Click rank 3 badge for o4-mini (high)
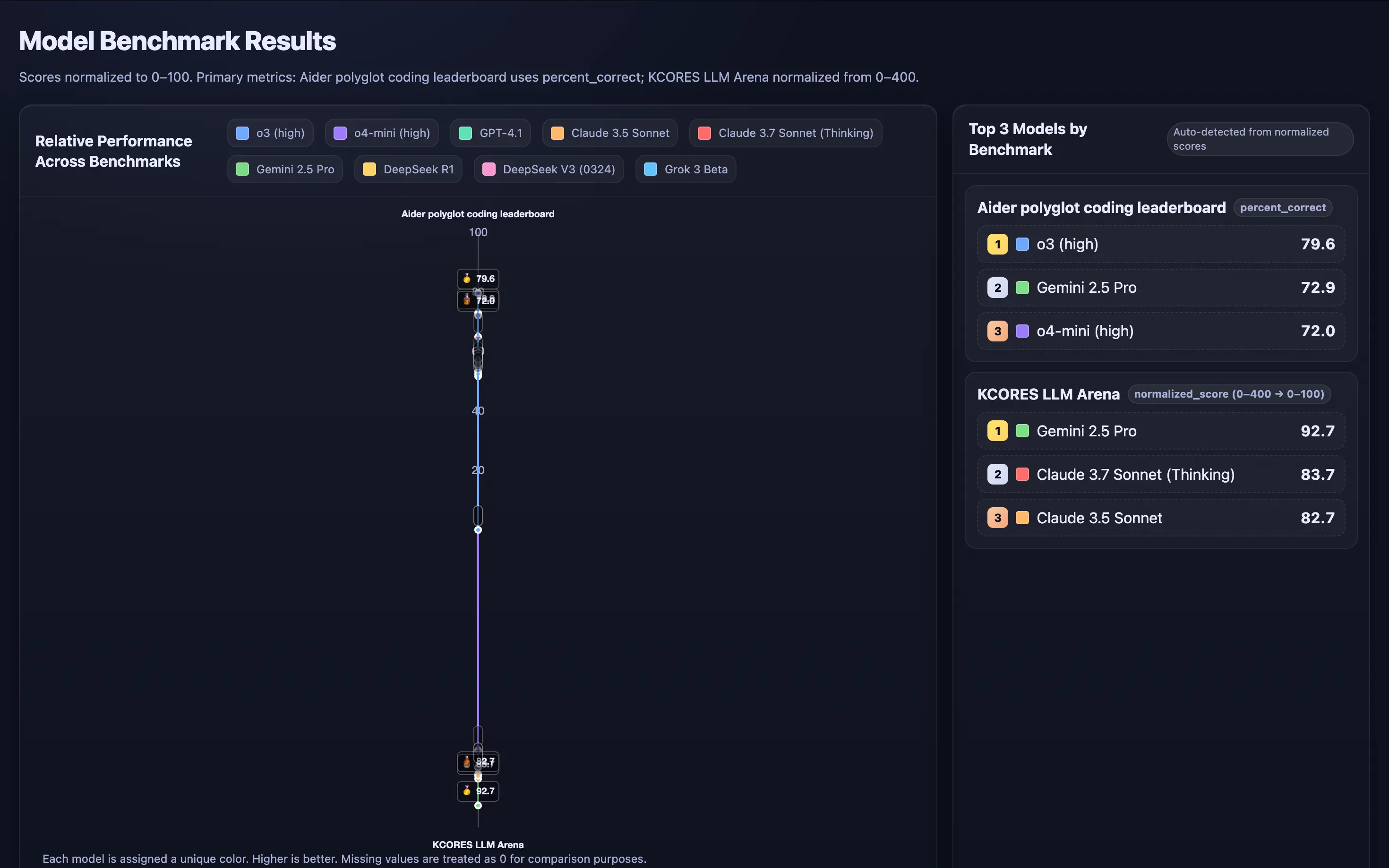This screenshot has width=1389, height=868. click(x=997, y=331)
